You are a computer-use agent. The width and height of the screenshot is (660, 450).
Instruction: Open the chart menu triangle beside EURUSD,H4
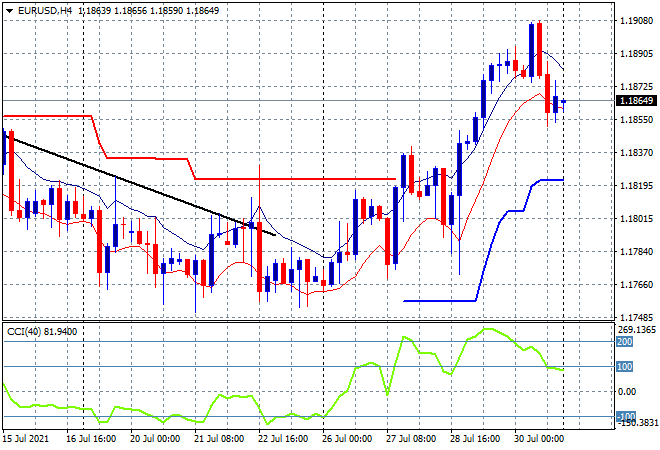pyautogui.click(x=9, y=11)
